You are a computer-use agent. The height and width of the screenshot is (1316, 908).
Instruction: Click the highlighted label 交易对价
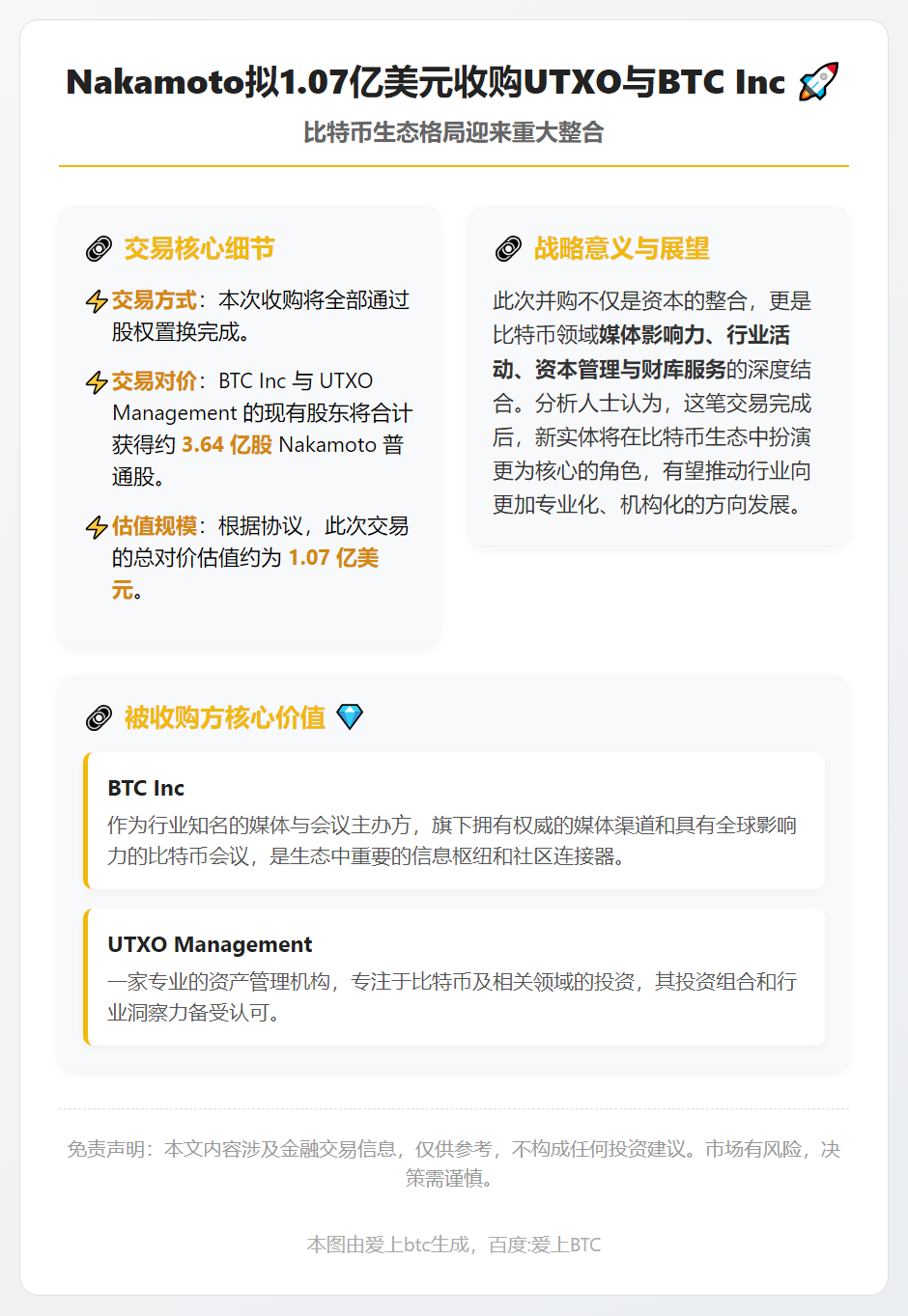pos(155,381)
